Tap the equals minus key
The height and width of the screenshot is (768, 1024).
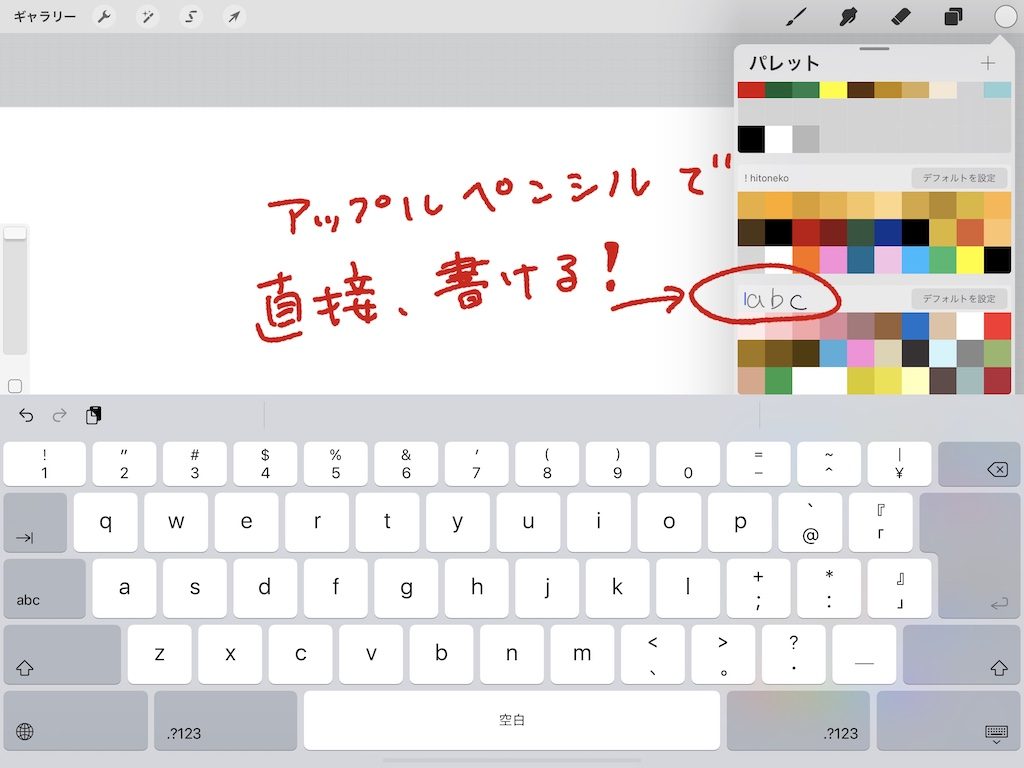[x=758, y=464]
